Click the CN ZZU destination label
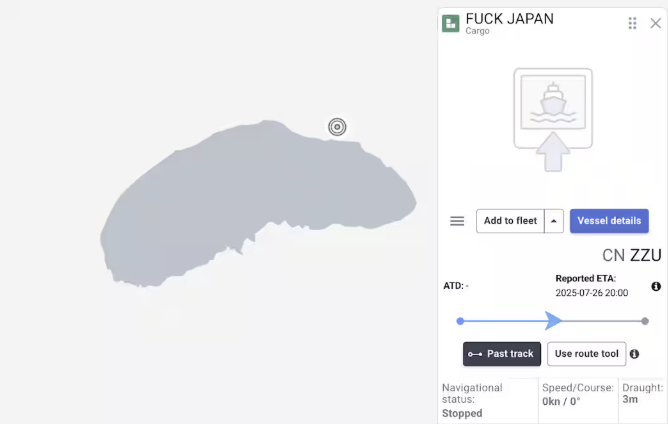668x424 pixels. pyautogui.click(x=631, y=255)
